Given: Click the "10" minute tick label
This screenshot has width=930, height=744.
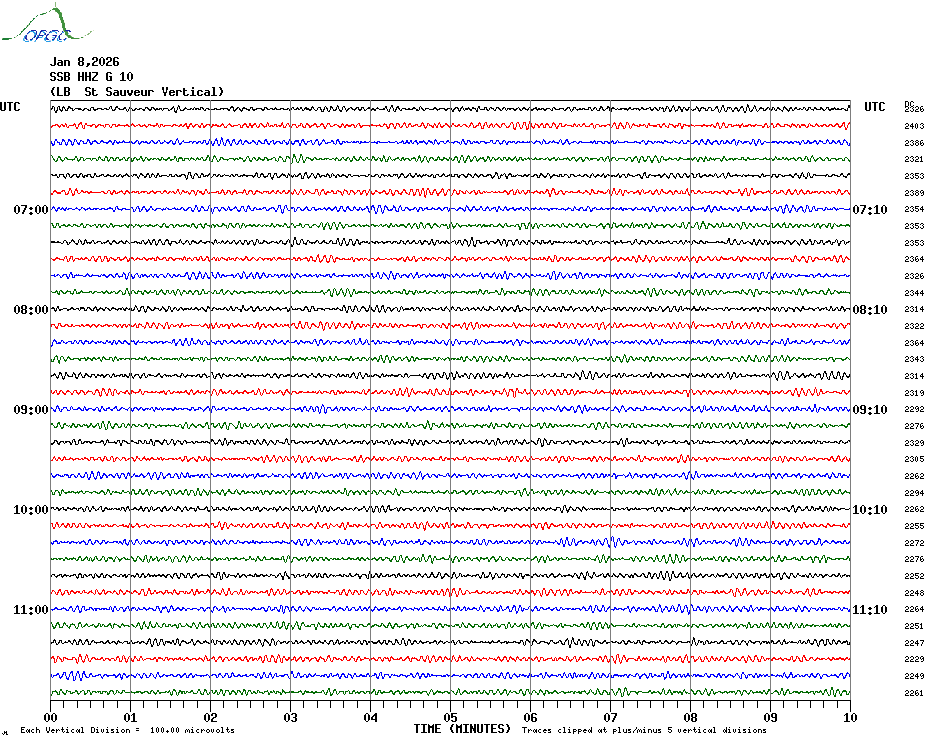Looking at the screenshot, I should coord(850,718).
